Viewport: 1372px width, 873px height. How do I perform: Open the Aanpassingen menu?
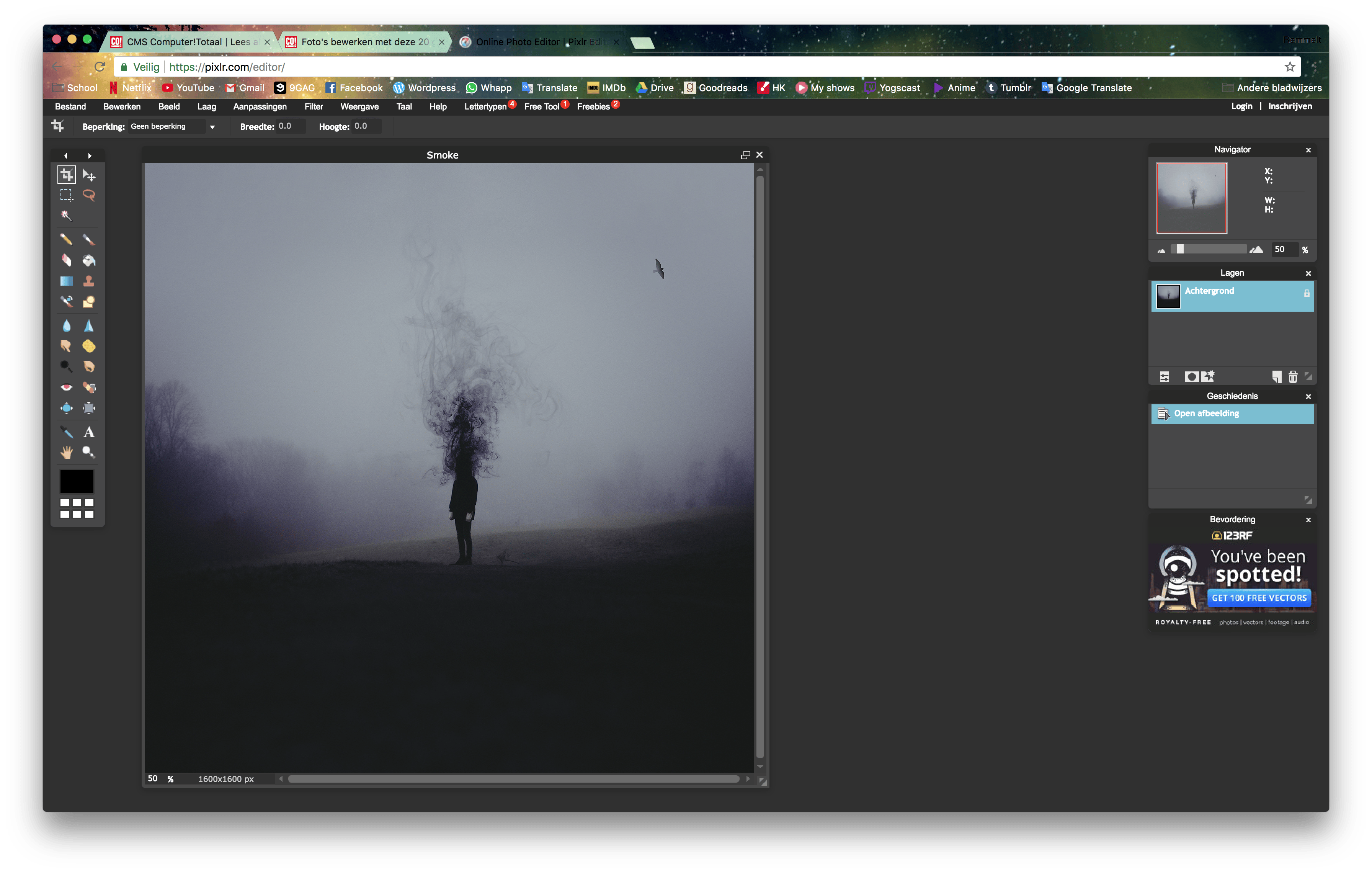[260, 106]
